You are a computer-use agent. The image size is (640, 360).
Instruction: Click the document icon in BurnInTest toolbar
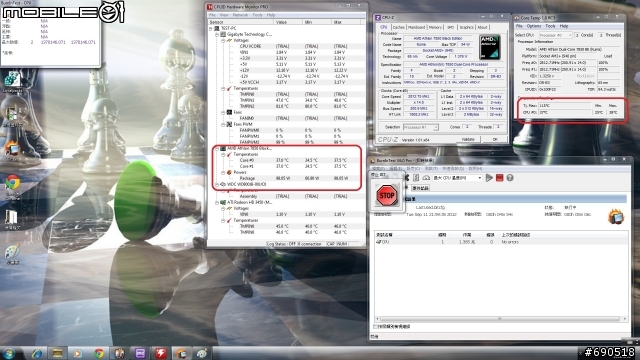(x=416, y=178)
